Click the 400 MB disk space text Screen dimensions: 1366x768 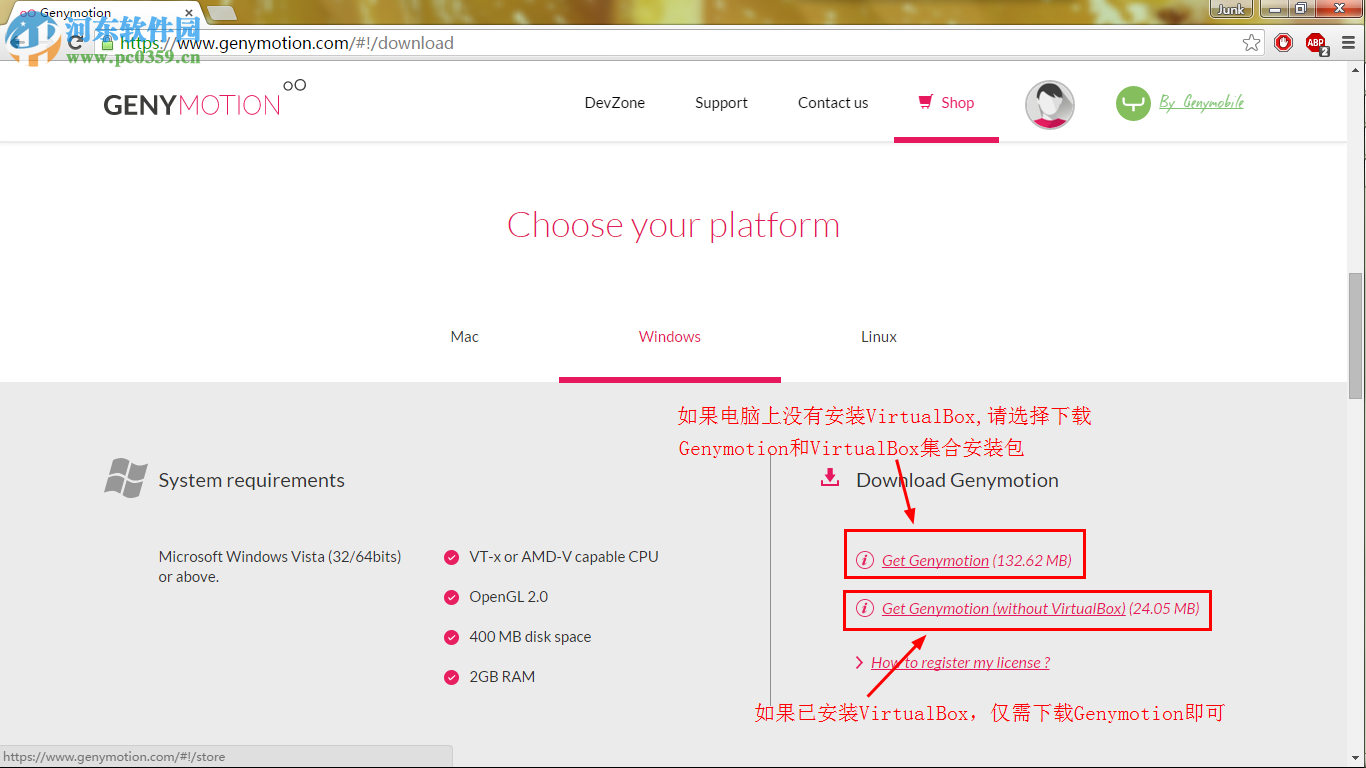pos(530,637)
